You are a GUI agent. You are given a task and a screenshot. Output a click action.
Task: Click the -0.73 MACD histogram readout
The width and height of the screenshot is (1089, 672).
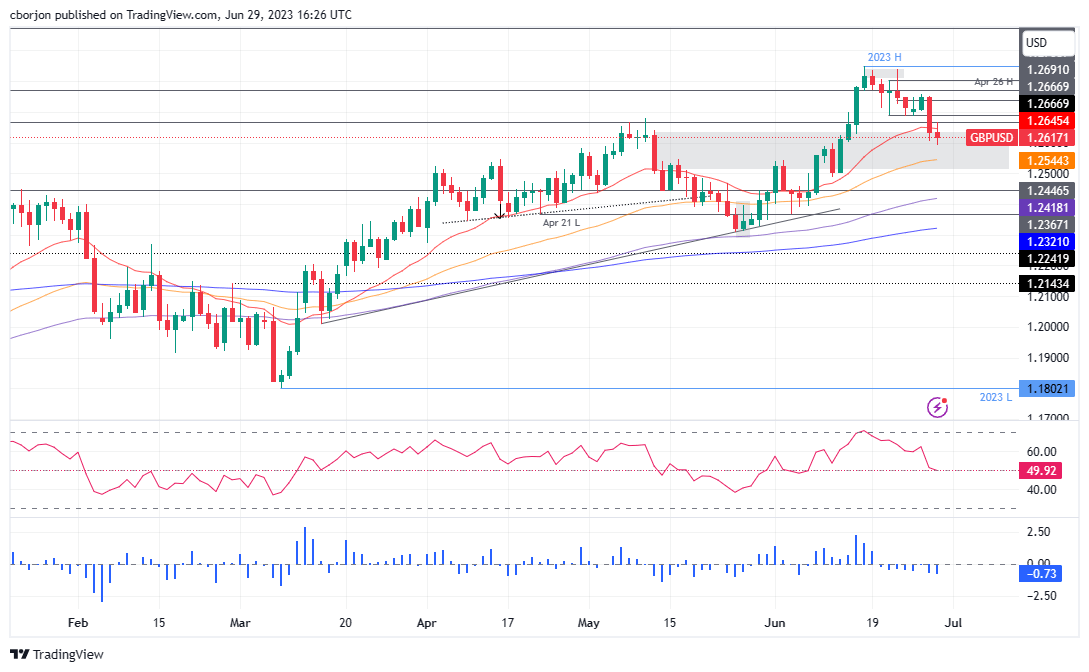pyautogui.click(x=1040, y=573)
